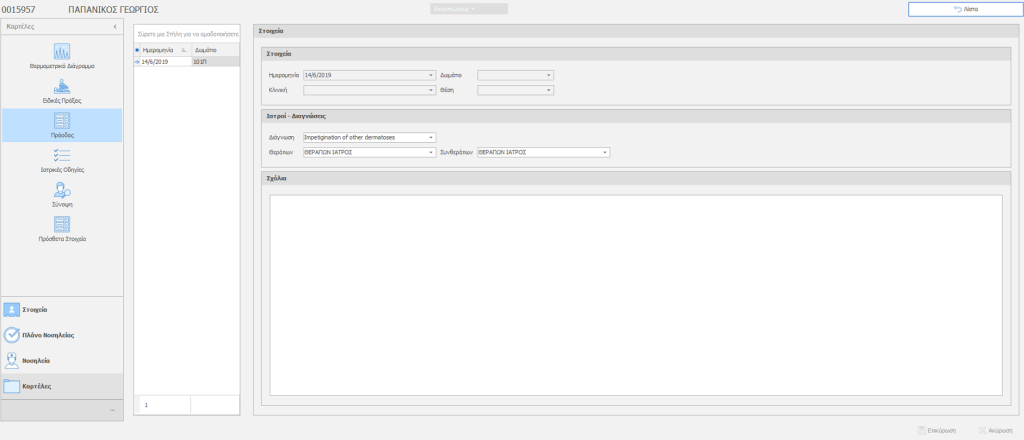The height and width of the screenshot is (440, 1024).
Task: Open the Κλινική dropdown
Action: click(431, 90)
